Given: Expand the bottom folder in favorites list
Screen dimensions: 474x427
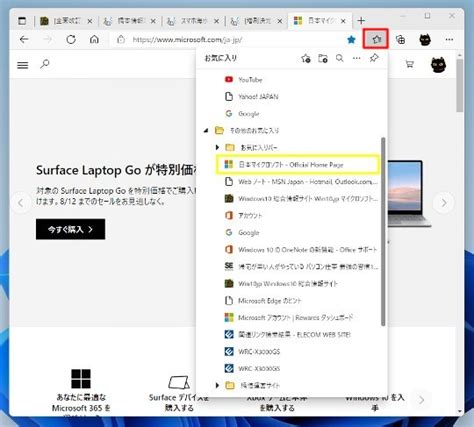Looking at the screenshot, I should click(217, 385).
